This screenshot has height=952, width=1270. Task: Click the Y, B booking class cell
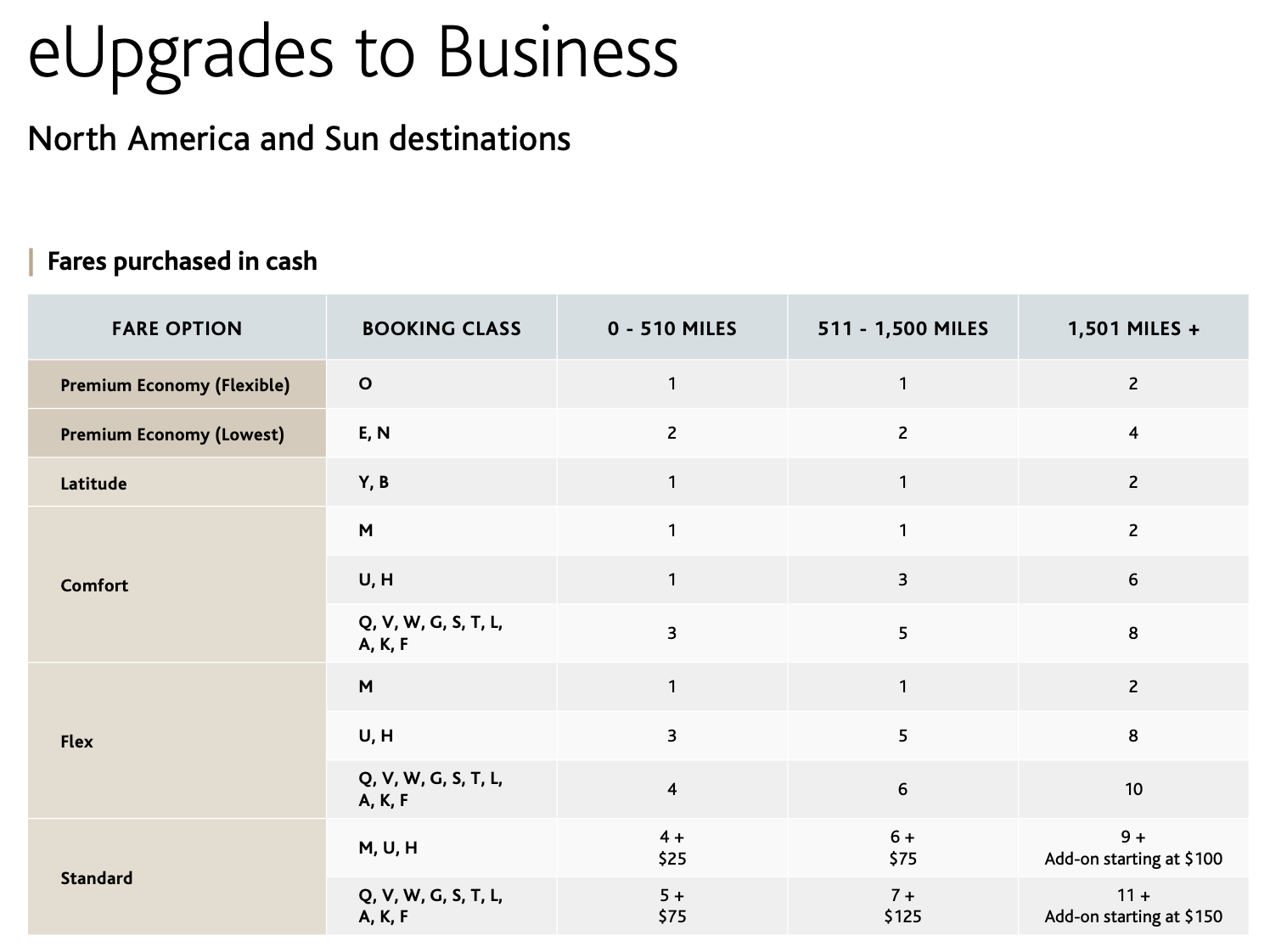coord(374,482)
